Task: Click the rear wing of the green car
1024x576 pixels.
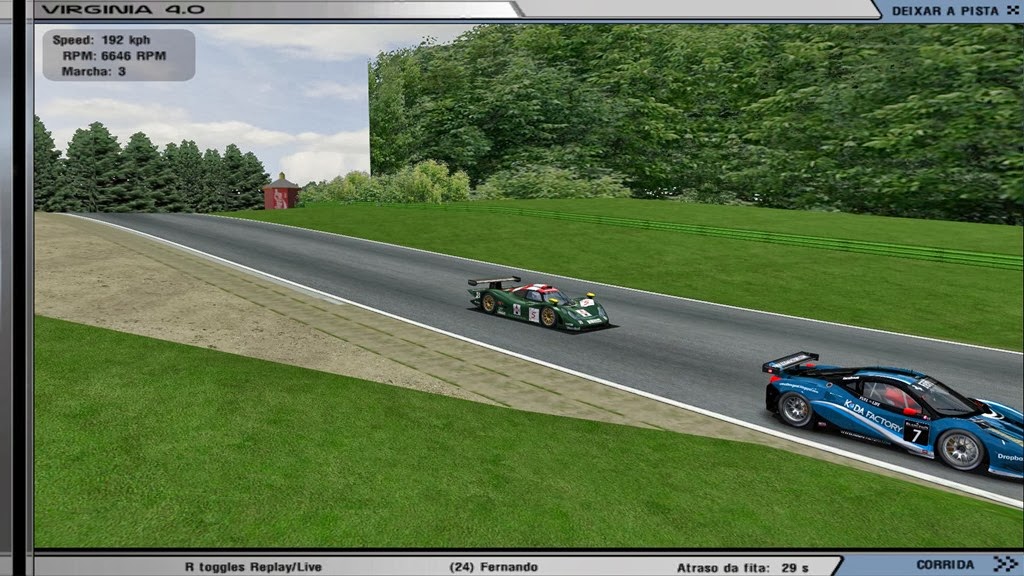Action: coord(493,283)
